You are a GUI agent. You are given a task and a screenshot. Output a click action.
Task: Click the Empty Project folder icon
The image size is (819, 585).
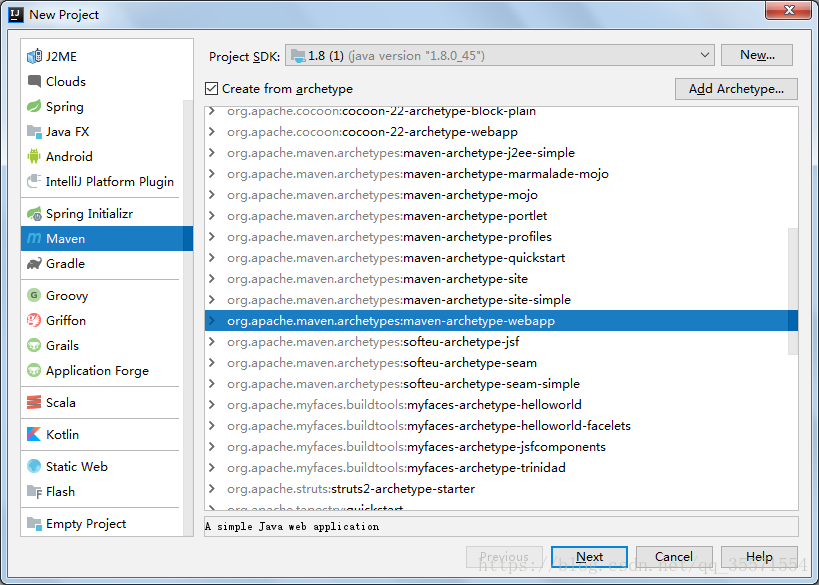34,523
